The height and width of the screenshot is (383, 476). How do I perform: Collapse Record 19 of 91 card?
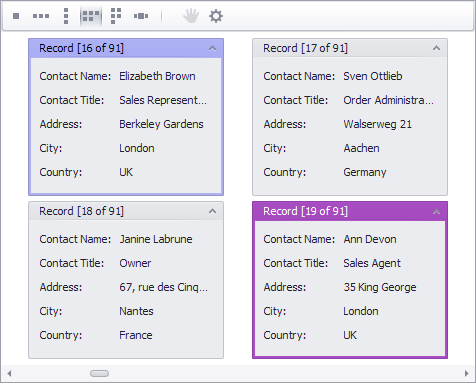coord(436,211)
